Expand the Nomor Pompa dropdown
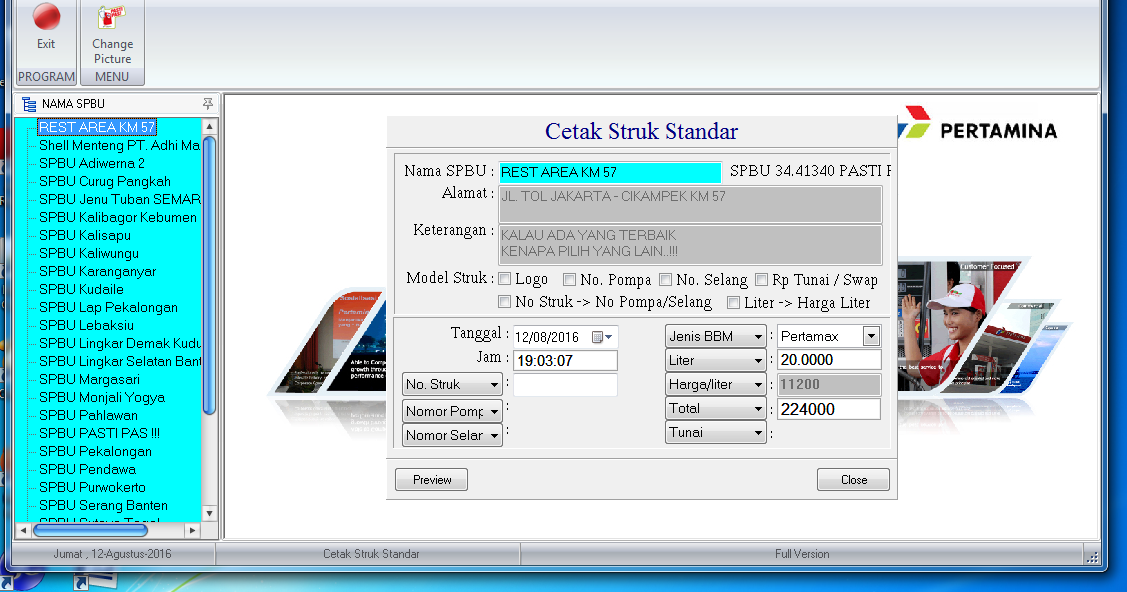1127x592 pixels. pos(452,411)
